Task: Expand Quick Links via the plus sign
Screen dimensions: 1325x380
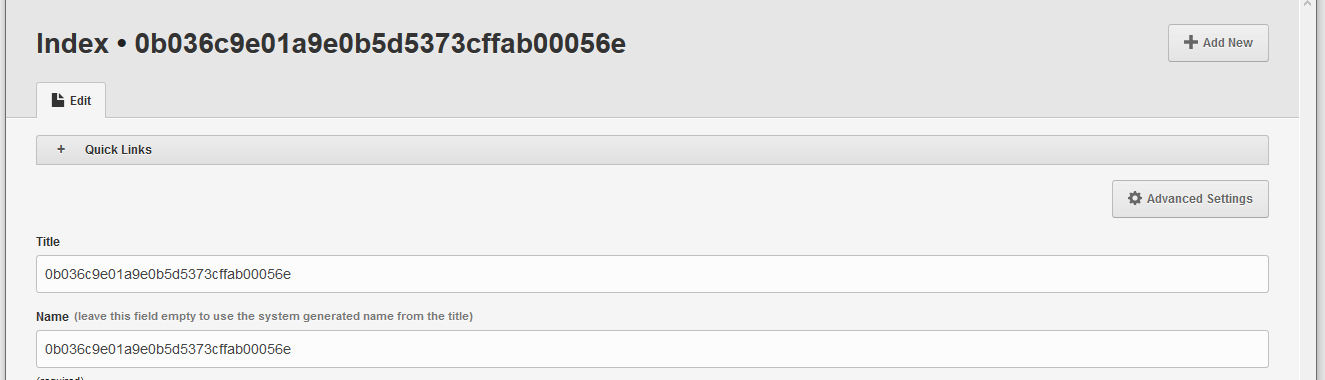Action: [61, 149]
